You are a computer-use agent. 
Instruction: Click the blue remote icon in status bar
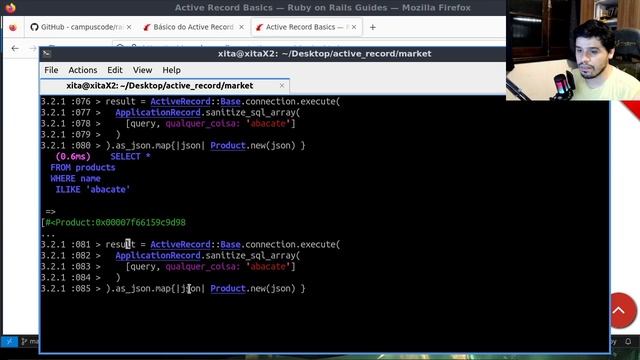(9, 341)
